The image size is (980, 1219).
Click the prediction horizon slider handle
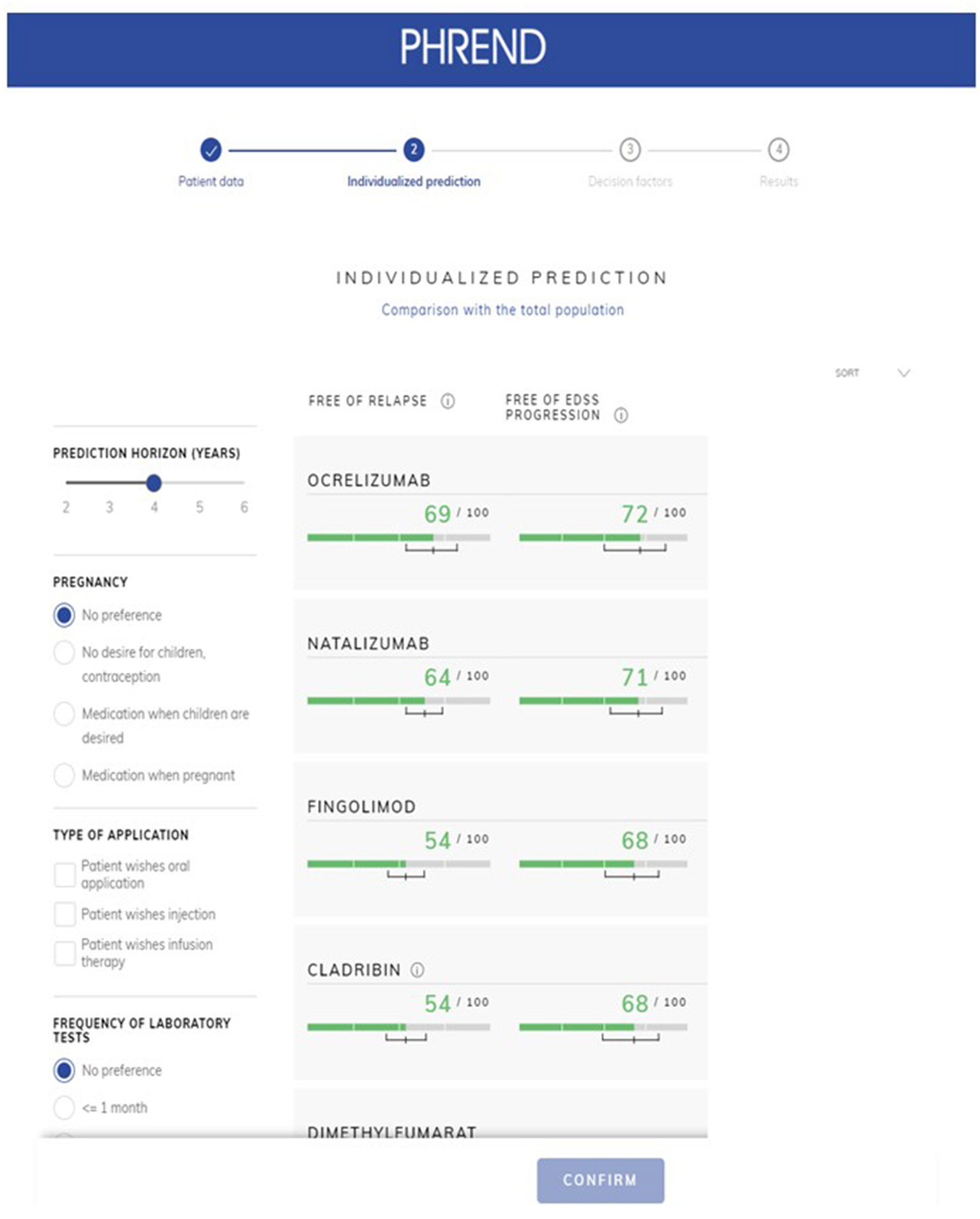pos(153,483)
